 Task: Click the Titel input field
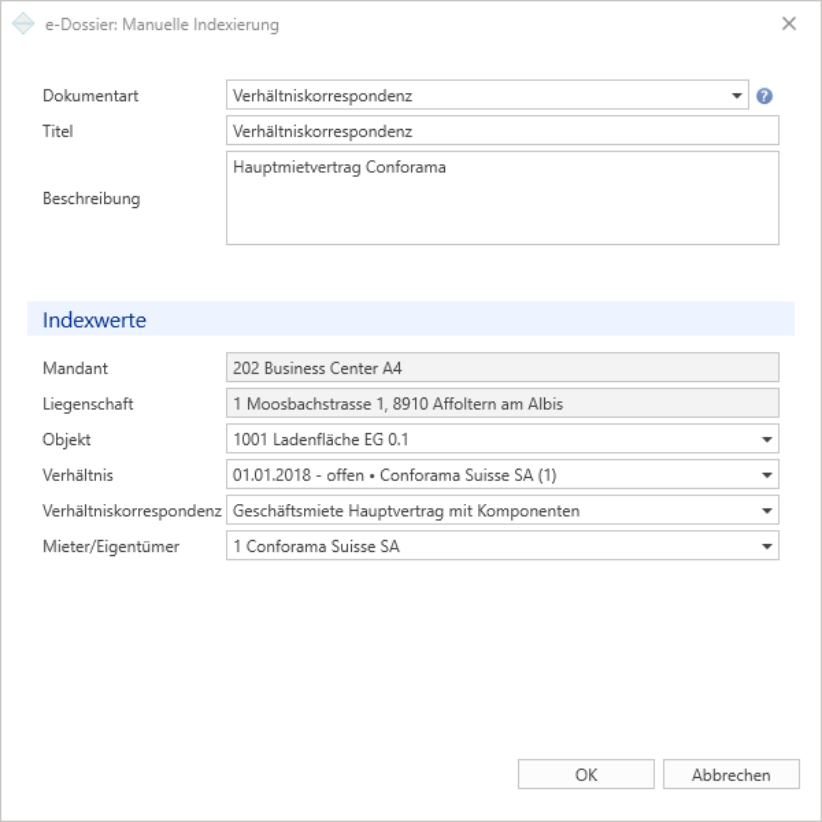click(502, 131)
